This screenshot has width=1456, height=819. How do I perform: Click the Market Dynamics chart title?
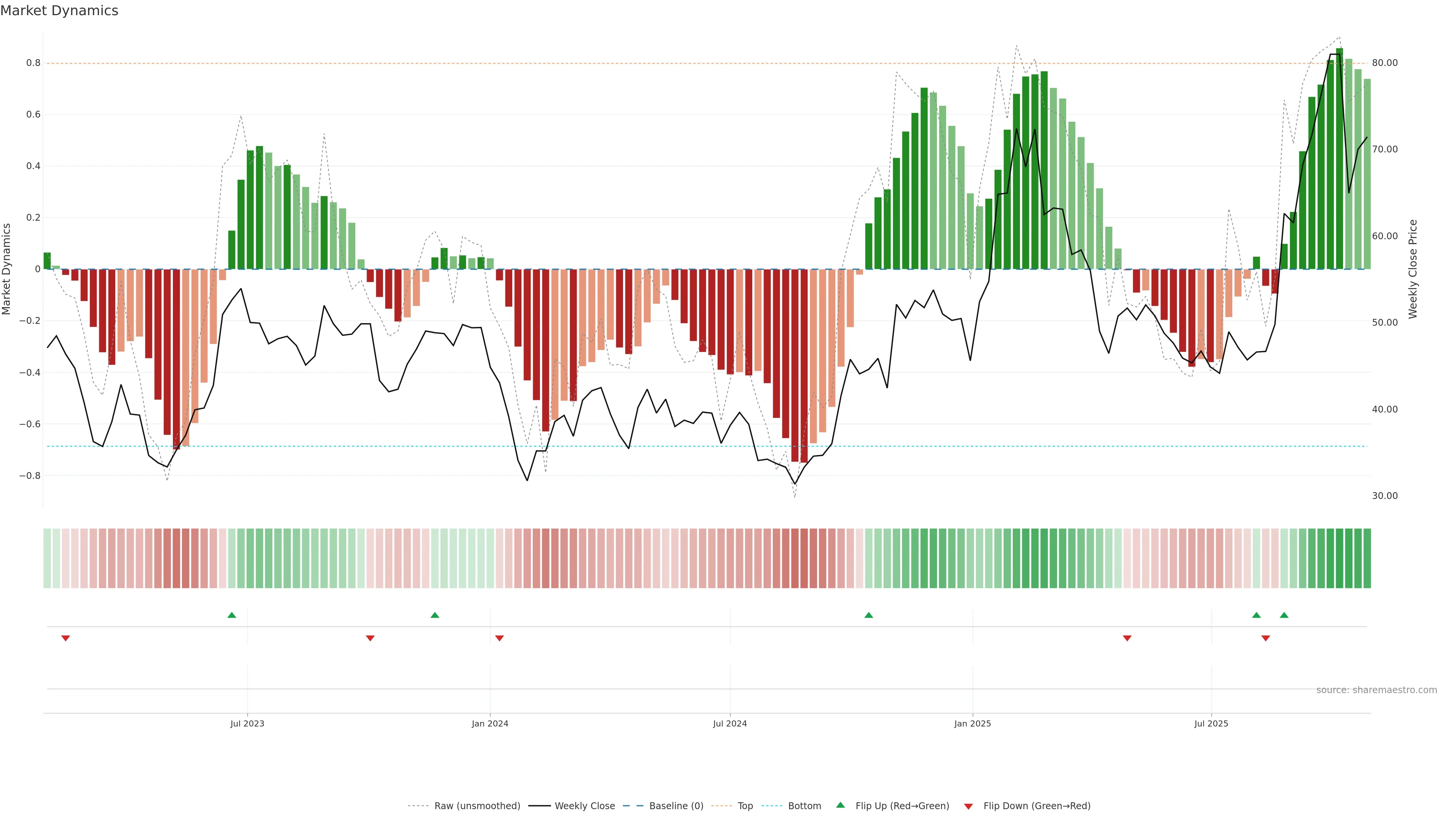(x=60, y=11)
